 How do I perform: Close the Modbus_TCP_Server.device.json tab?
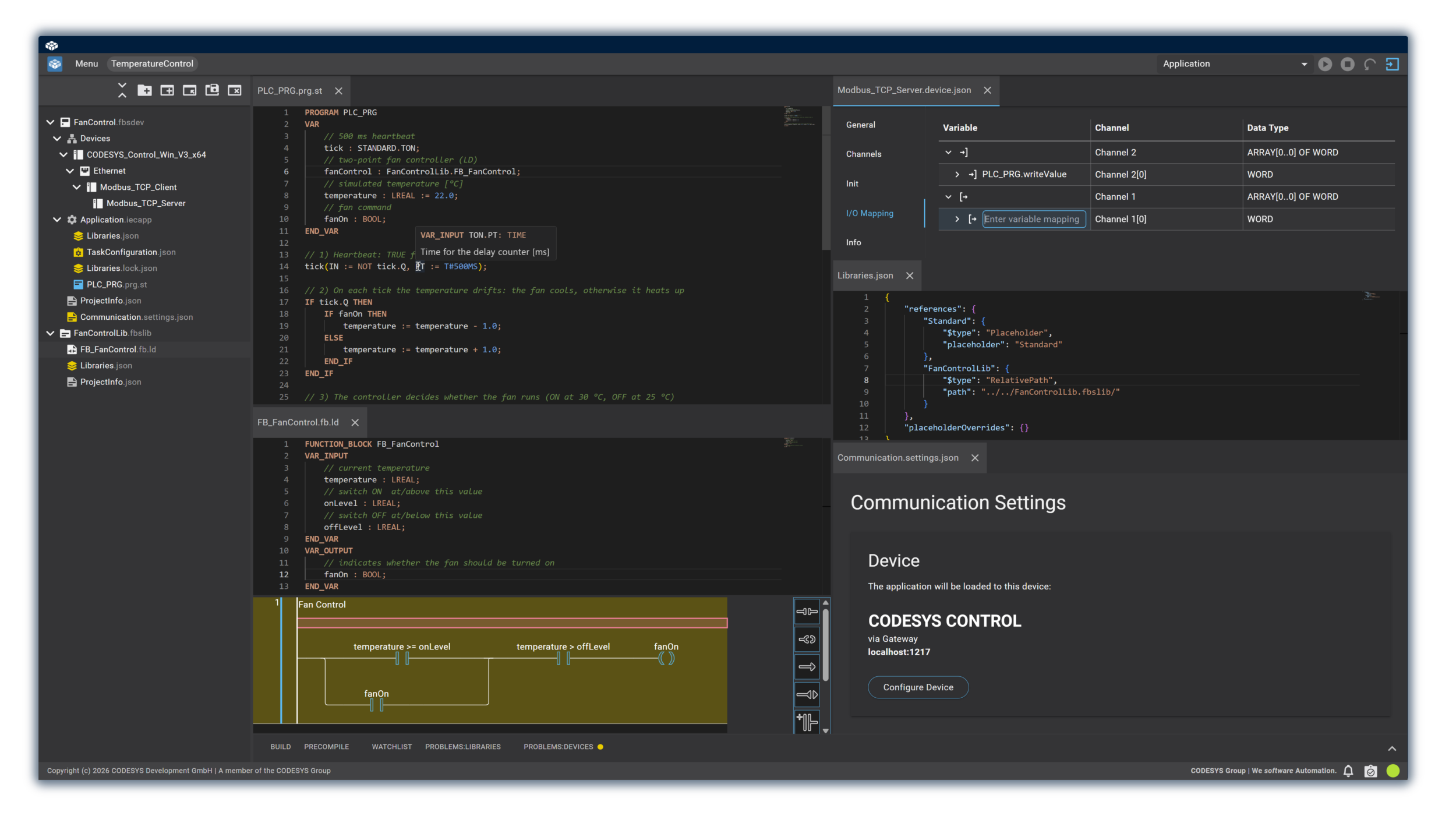click(x=987, y=90)
